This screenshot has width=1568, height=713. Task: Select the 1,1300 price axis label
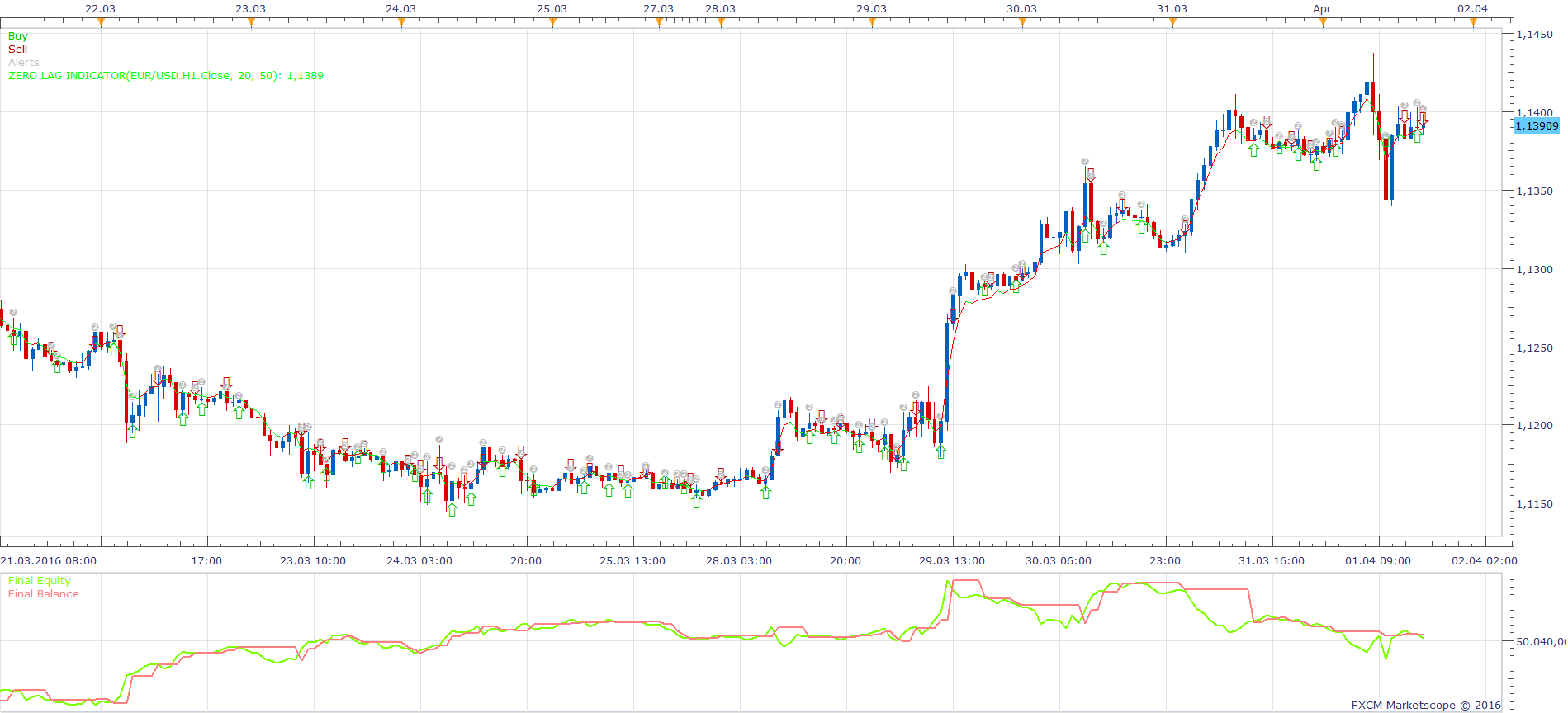coord(1535,270)
